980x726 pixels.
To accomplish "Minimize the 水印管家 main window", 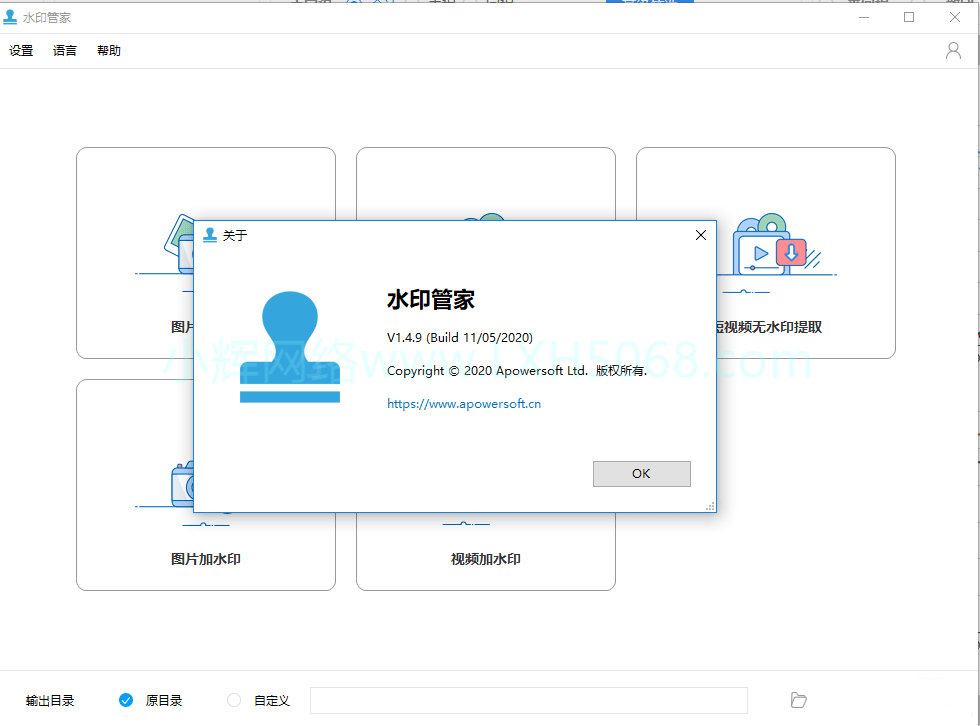I will [x=864, y=17].
